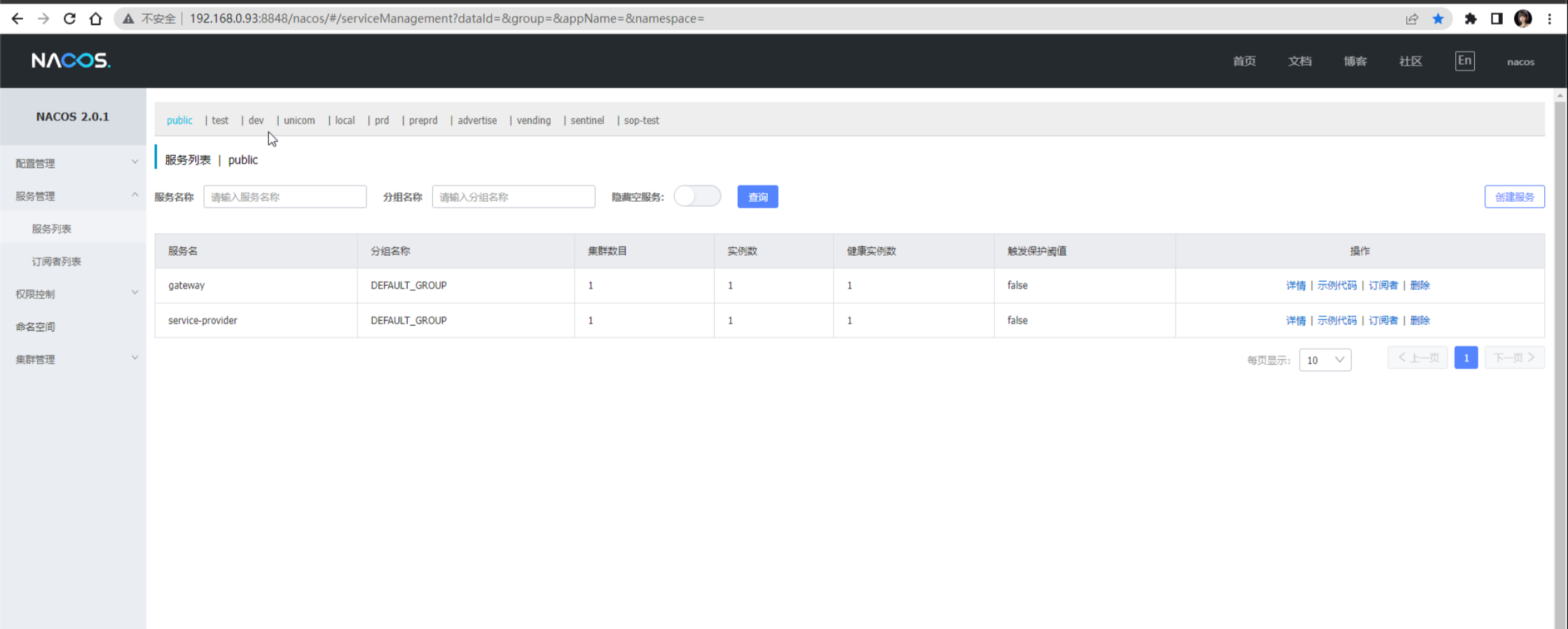Open the browser profile avatar
The height and width of the screenshot is (629, 1568).
coord(1522,19)
